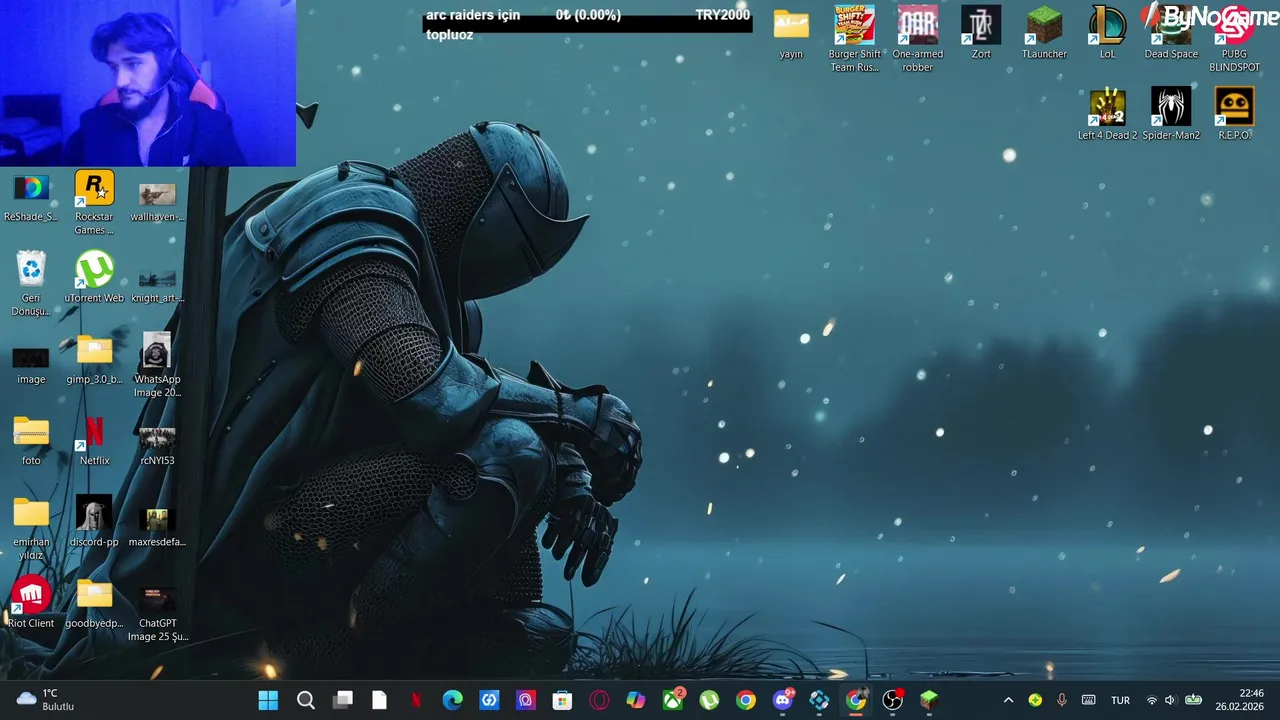1280x720 pixels.
Task: Open taskbar Search magnifier
Action: (306, 700)
